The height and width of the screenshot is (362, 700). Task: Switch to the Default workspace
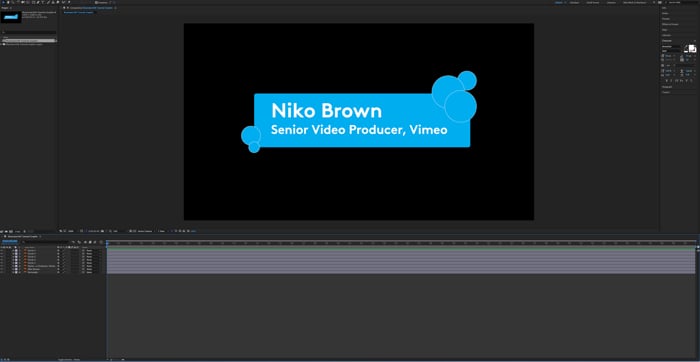558,2
